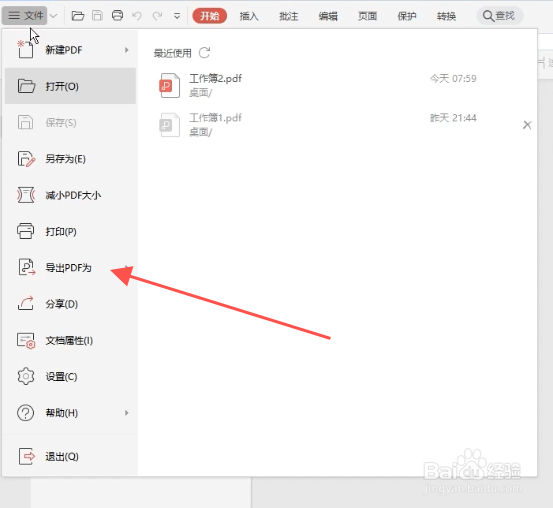This screenshot has width=553, height=508.
Task: Click the 最近使用 heading
Action: [x=172, y=53]
